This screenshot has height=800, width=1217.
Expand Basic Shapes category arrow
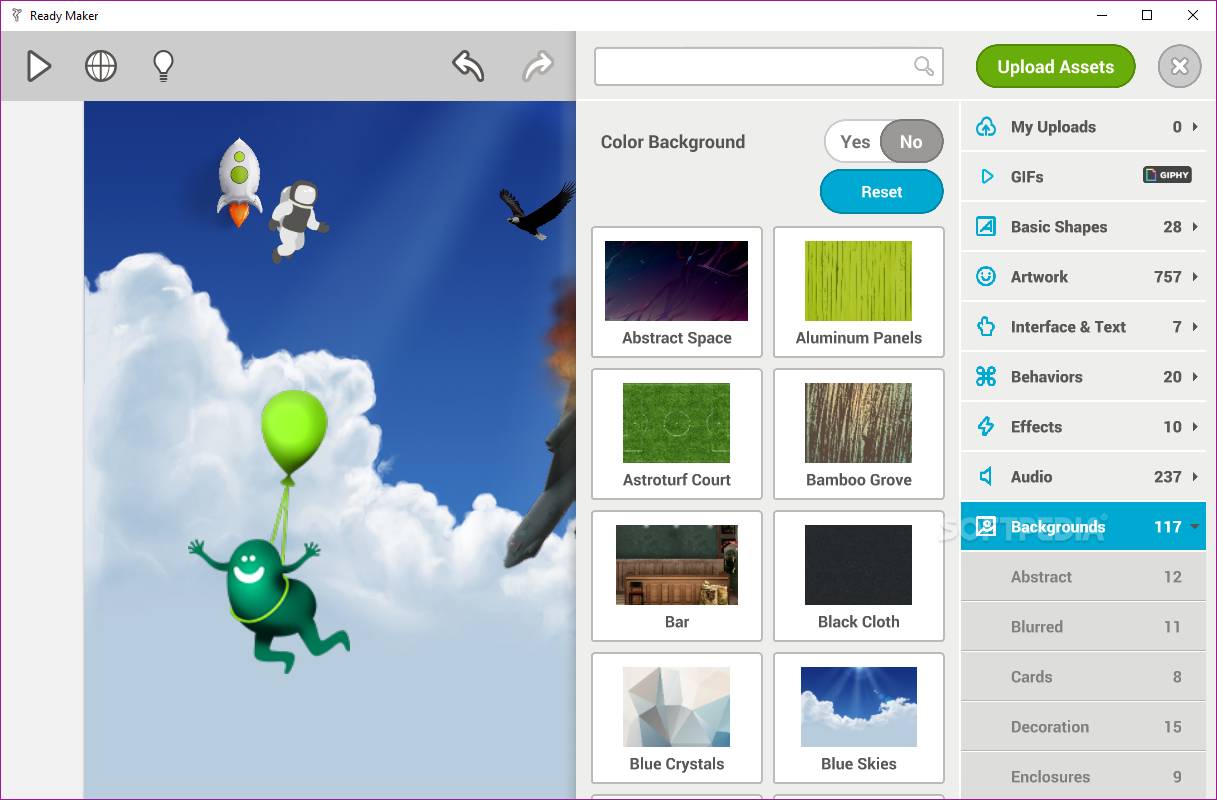[1195, 227]
